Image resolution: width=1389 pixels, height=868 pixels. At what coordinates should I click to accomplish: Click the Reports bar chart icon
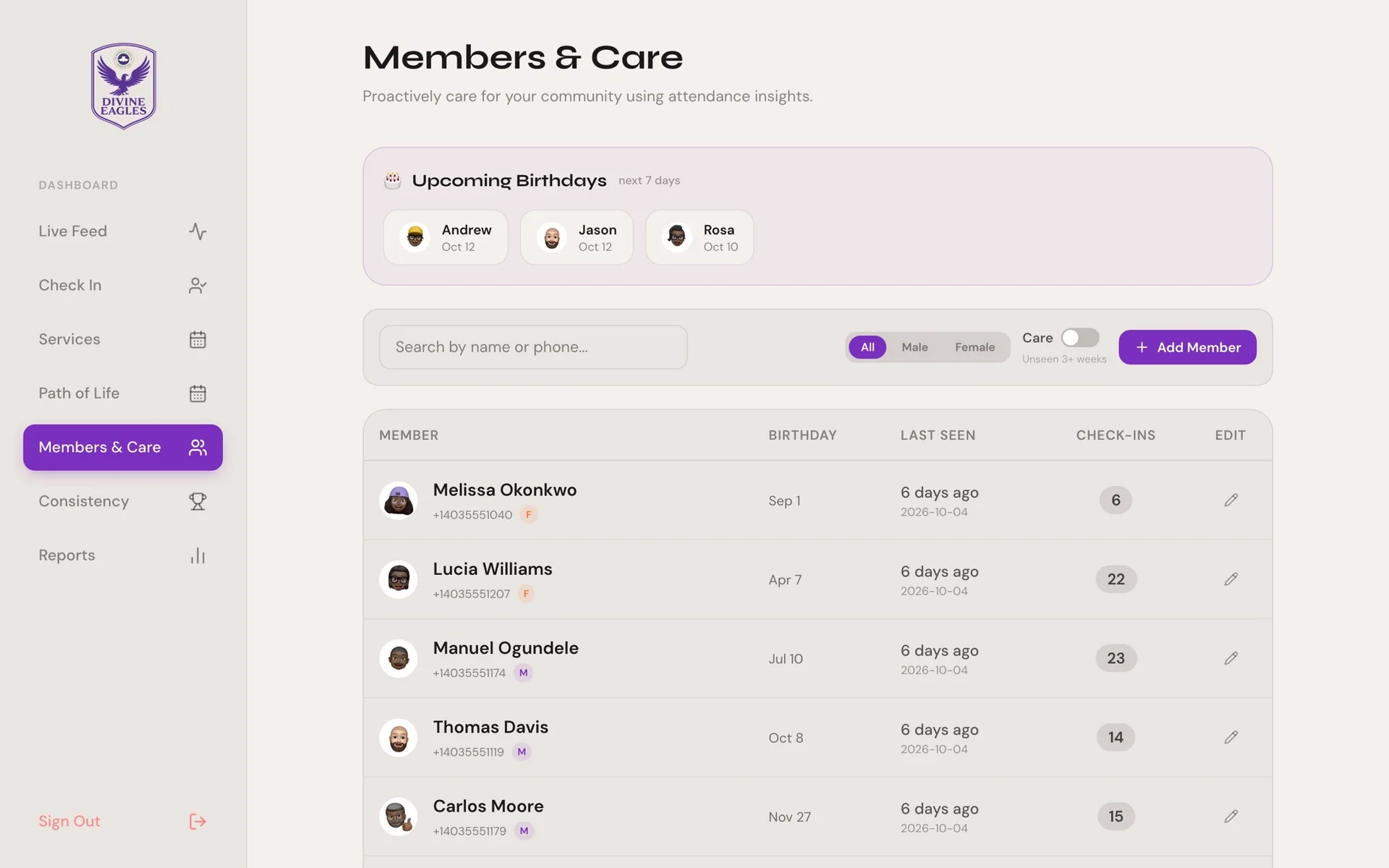click(x=197, y=556)
